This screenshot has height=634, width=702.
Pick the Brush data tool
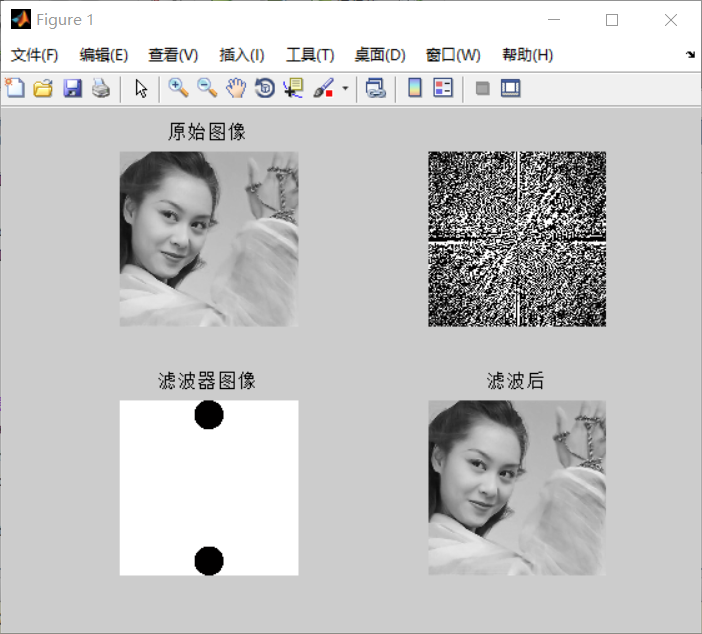pos(324,88)
